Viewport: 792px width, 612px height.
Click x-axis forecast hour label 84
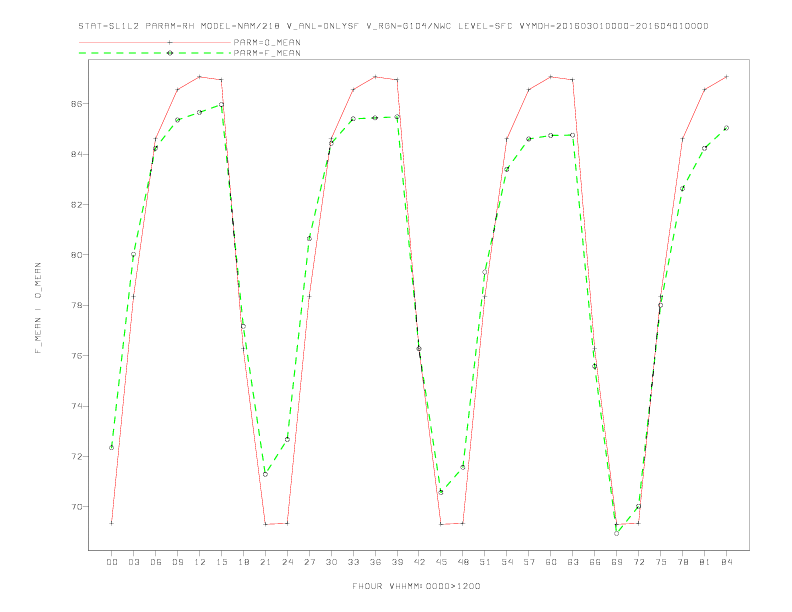pyautogui.click(x=726, y=562)
